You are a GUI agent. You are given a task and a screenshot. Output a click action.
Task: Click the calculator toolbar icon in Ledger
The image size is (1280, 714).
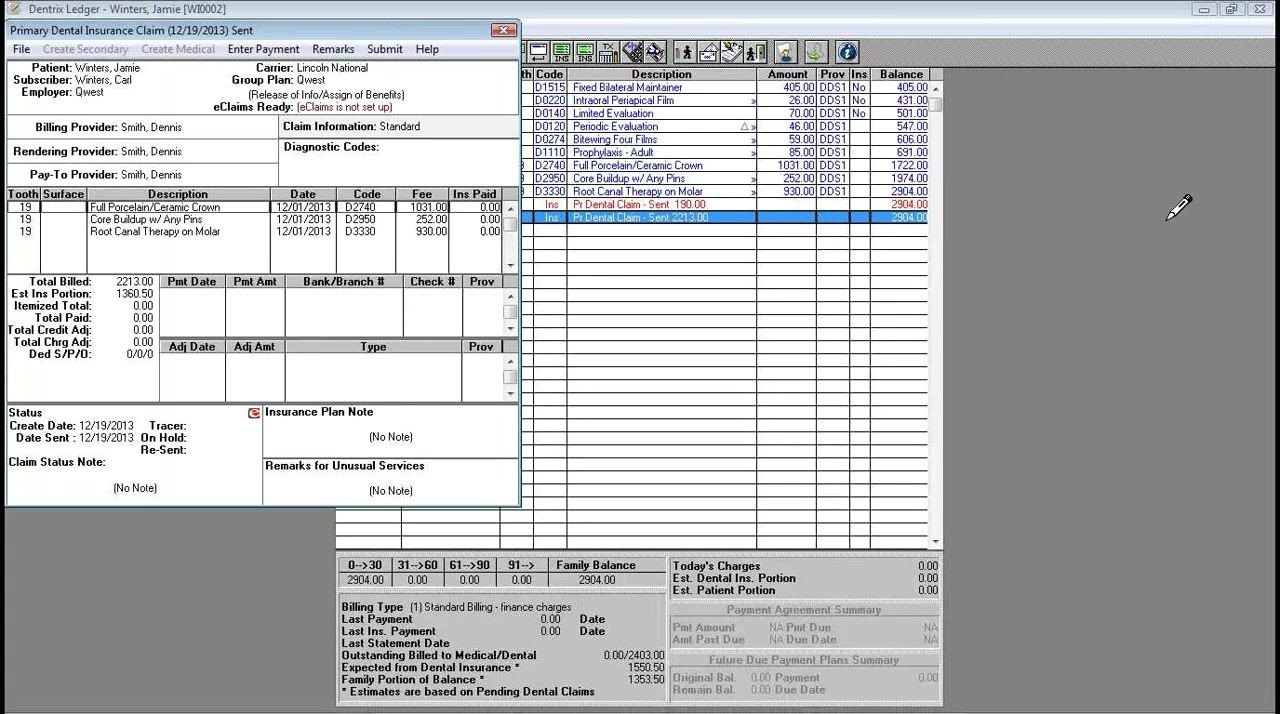[x=632, y=52]
